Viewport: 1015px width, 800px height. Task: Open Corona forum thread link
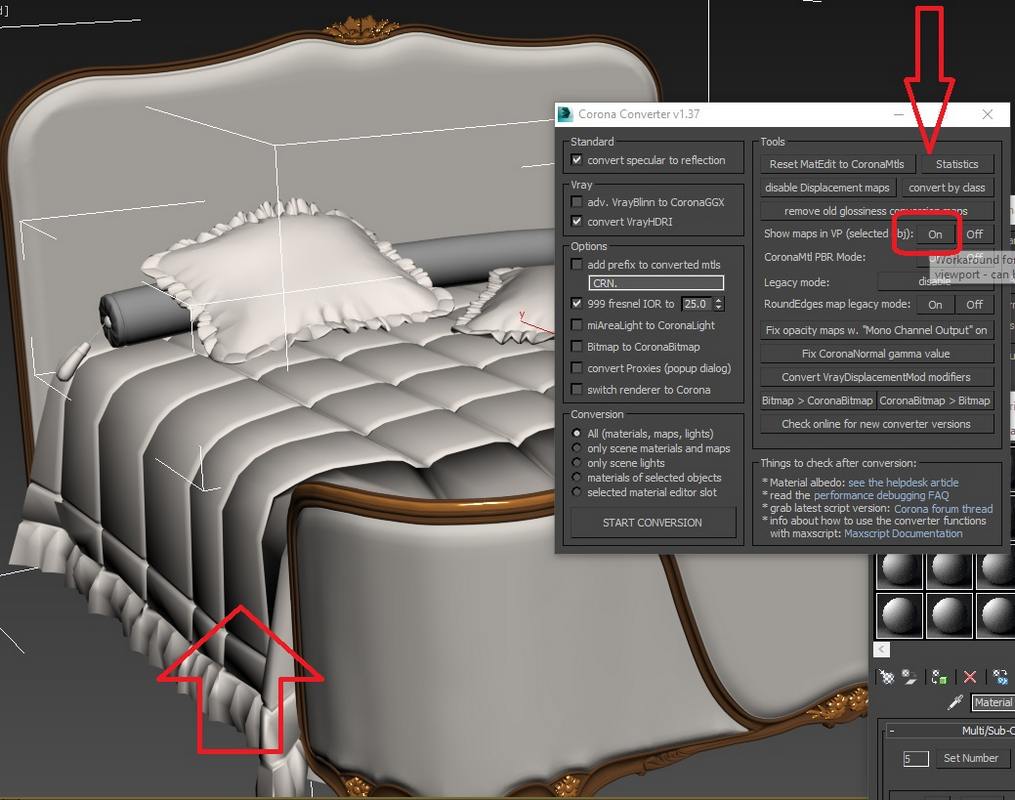(x=943, y=509)
